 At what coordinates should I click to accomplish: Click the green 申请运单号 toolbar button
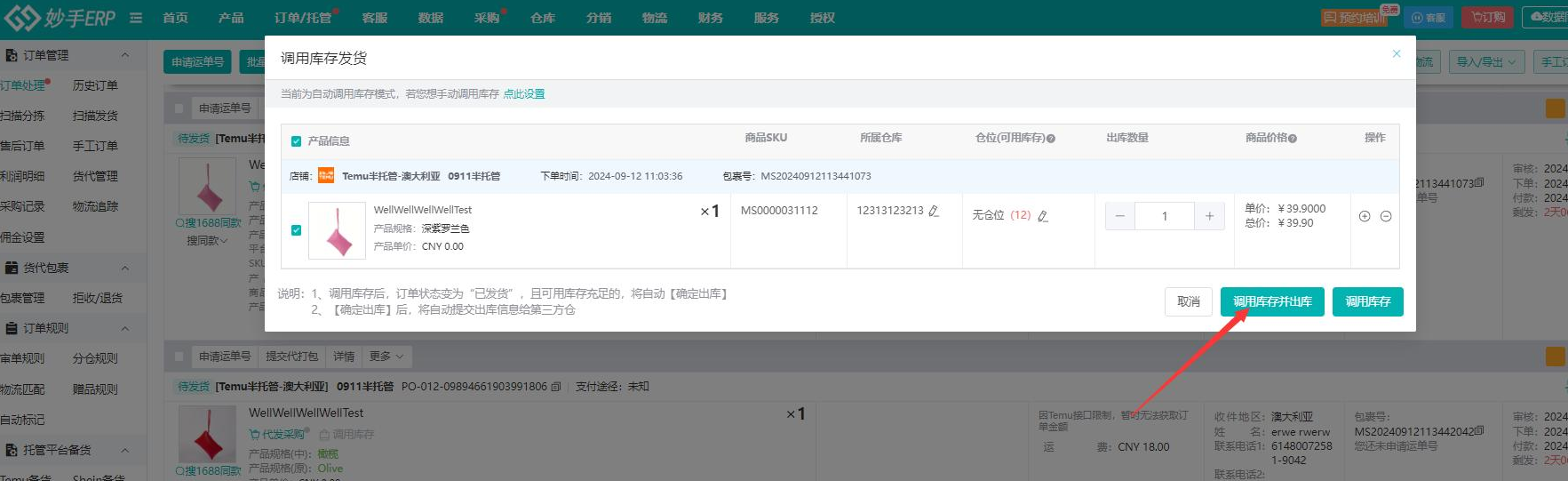point(197,61)
